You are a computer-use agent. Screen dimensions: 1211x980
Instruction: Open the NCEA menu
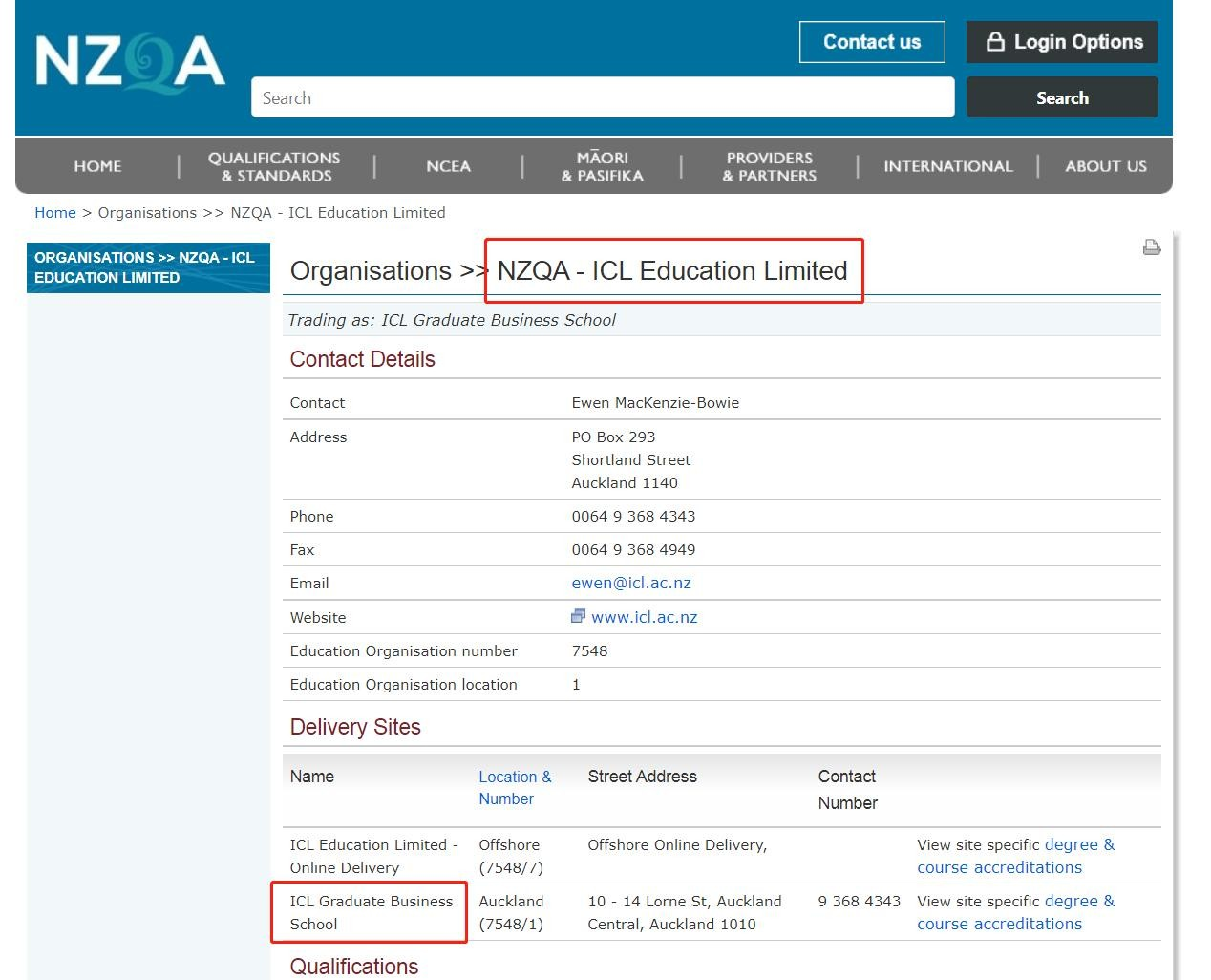point(448,166)
